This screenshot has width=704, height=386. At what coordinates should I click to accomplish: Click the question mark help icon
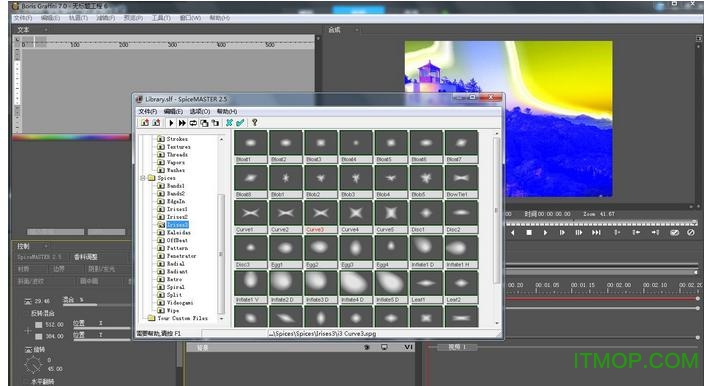[x=255, y=123]
